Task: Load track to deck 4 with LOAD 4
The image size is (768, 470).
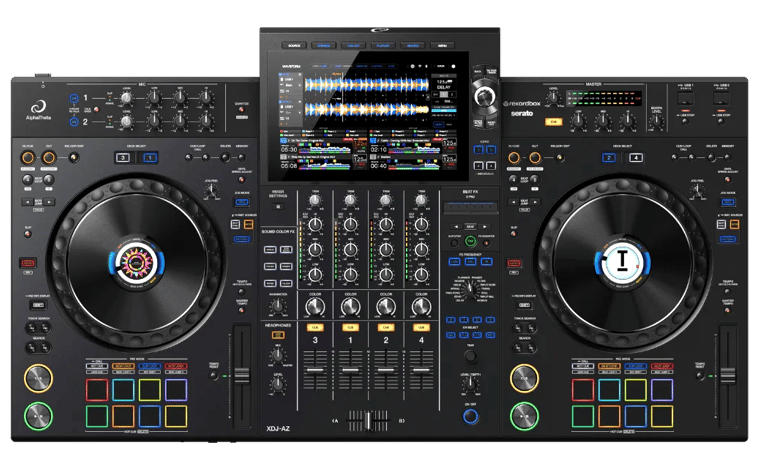Action: 491,166
